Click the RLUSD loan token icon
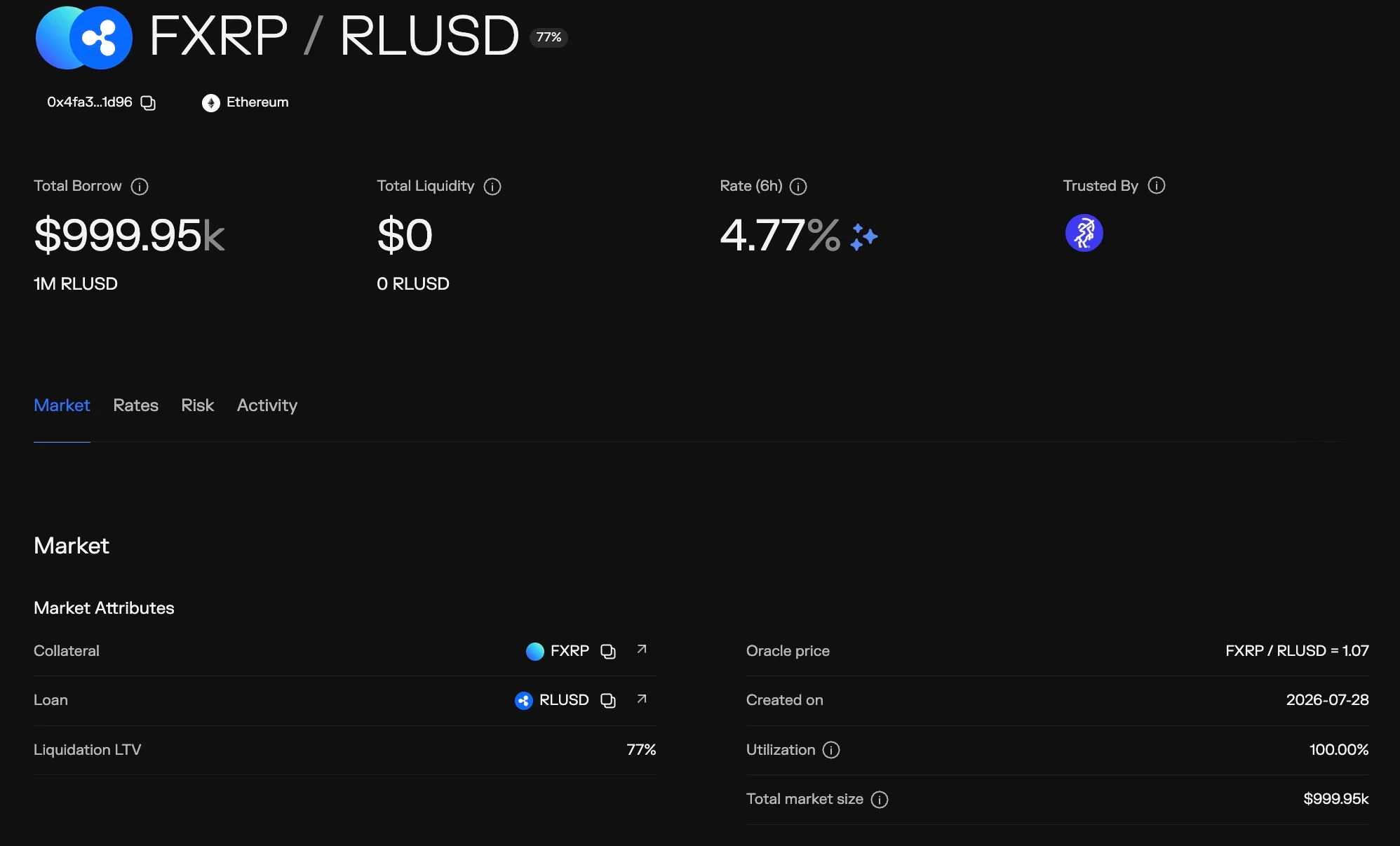The image size is (1400, 846). click(x=524, y=701)
